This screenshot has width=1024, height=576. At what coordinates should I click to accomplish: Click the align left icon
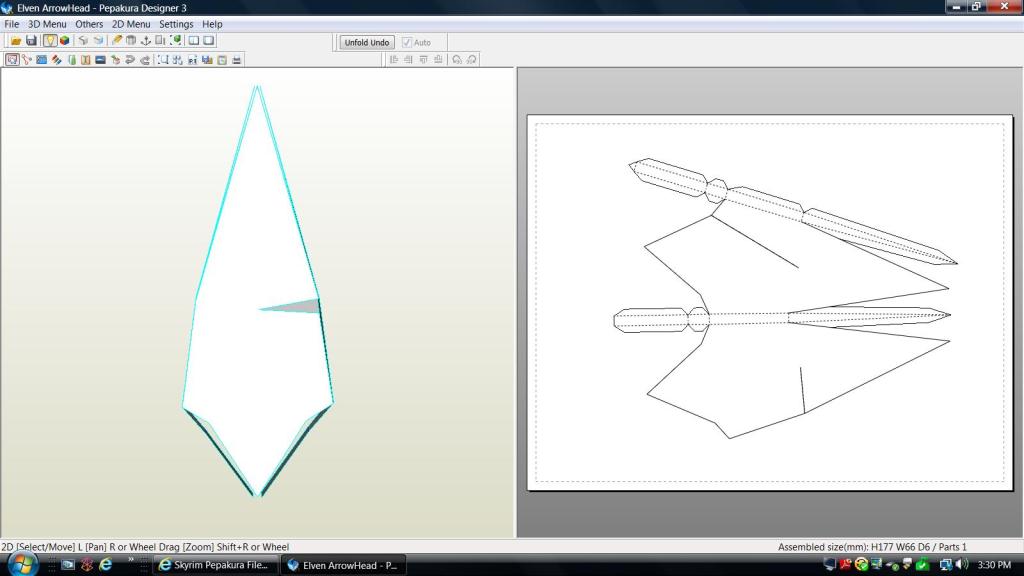pyautogui.click(x=394, y=60)
